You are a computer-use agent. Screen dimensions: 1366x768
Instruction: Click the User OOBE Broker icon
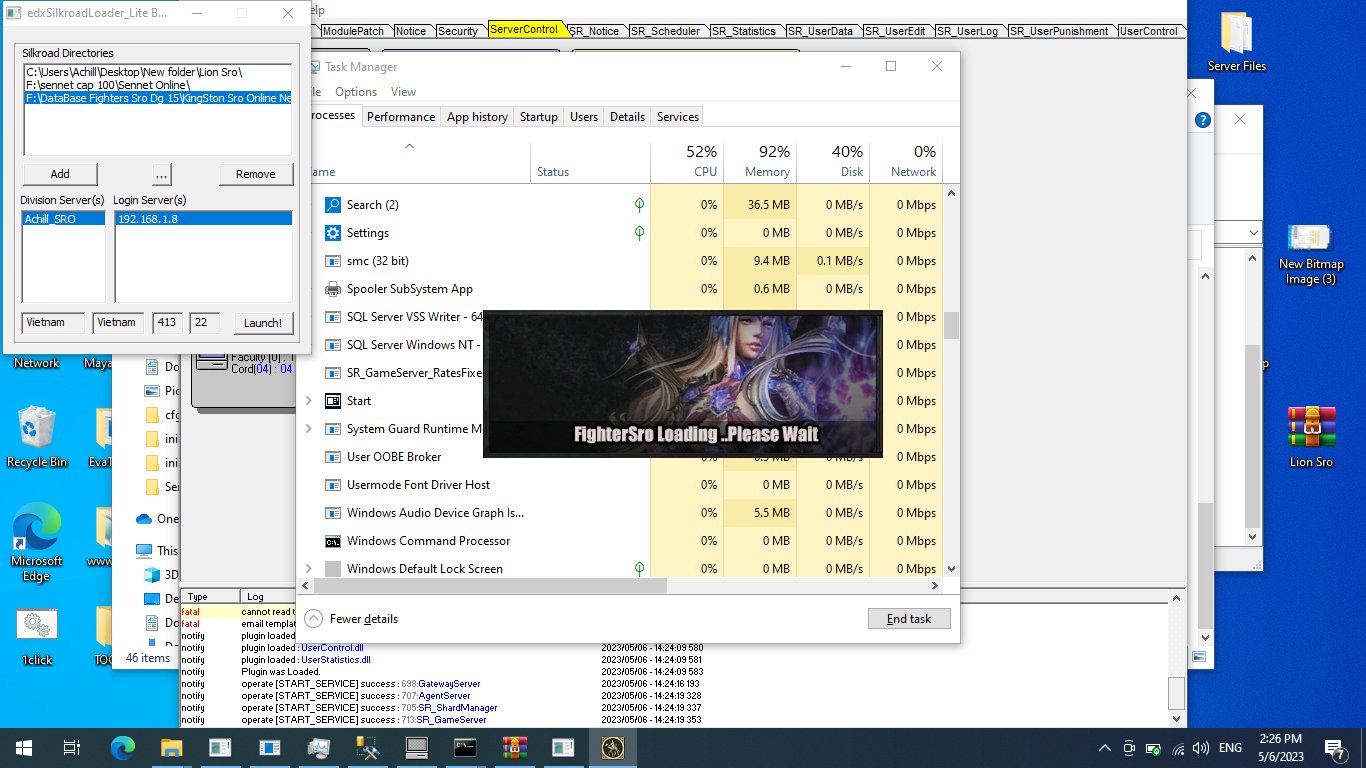pos(333,457)
